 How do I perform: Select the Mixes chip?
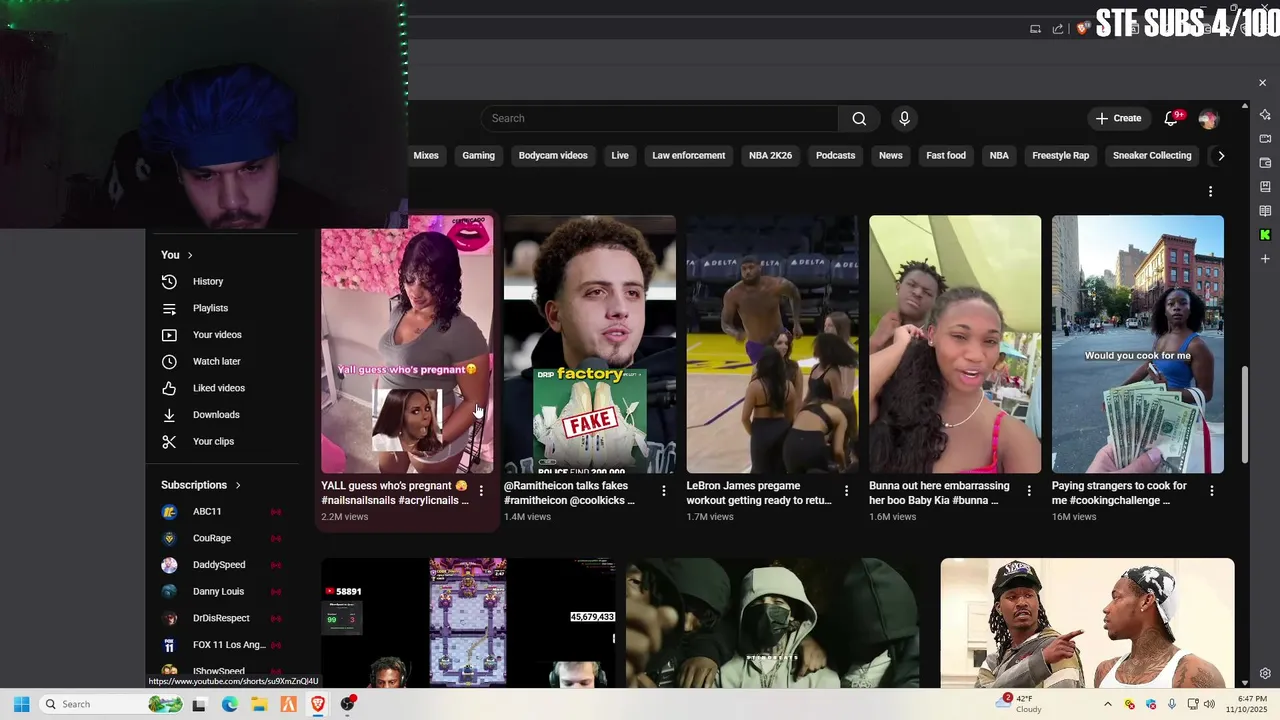(426, 156)
